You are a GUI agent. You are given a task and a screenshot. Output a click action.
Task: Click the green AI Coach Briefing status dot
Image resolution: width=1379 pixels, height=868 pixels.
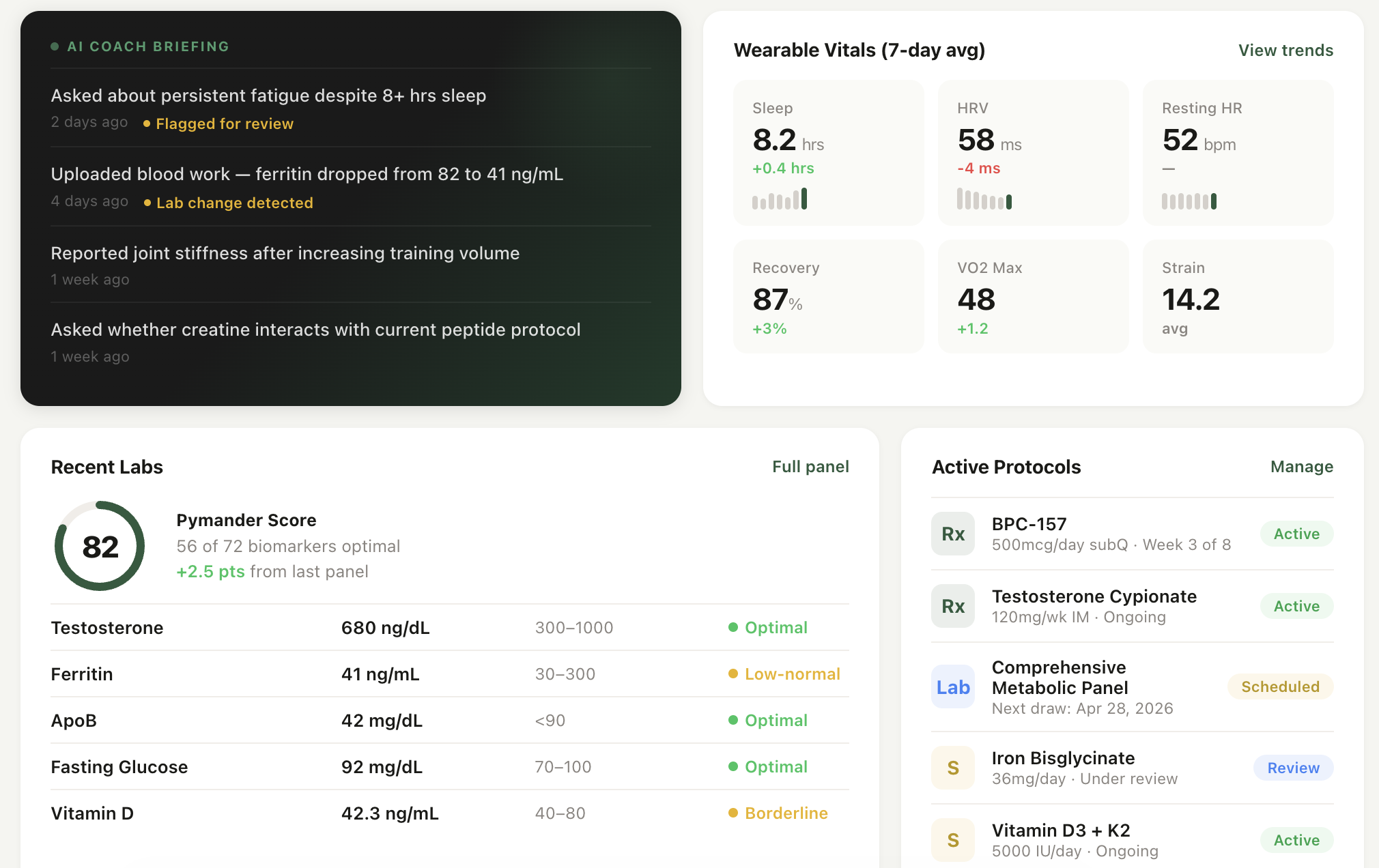(x=55, y=46)
